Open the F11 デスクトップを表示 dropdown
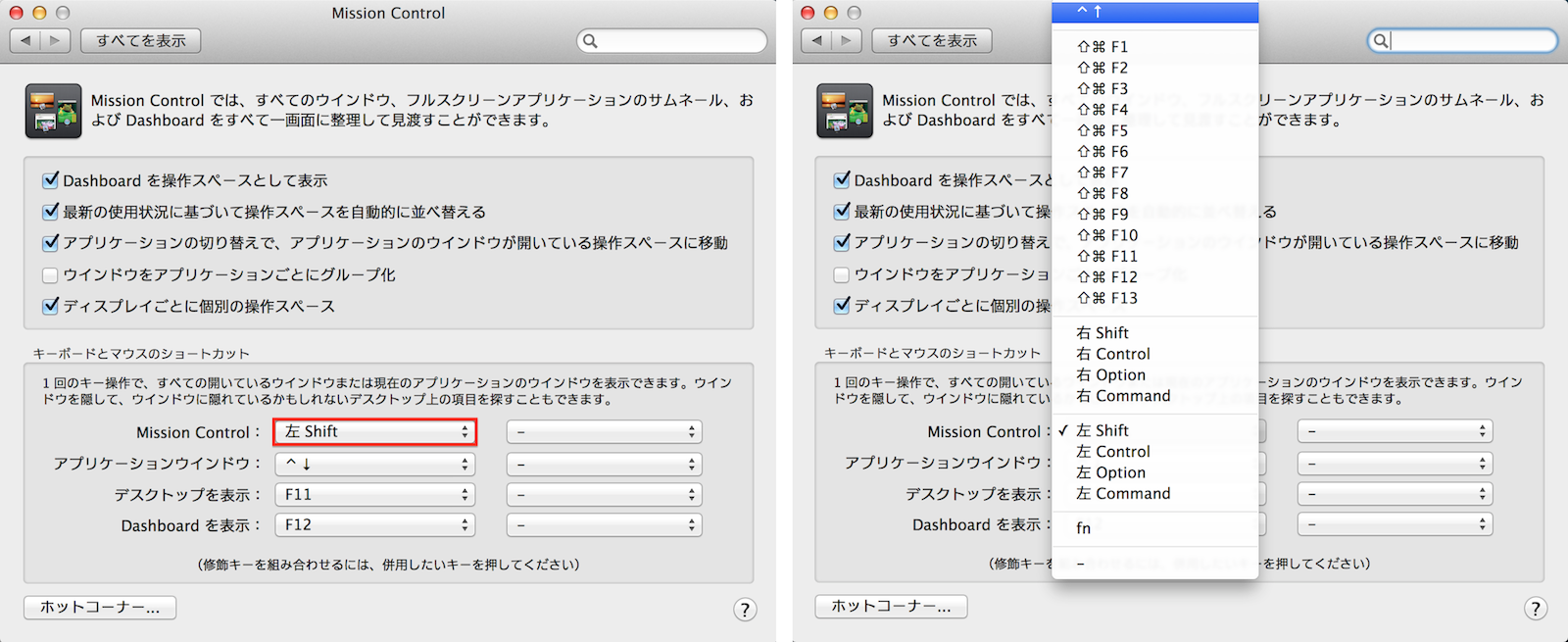This screenshot has height=642, width=1568. click(x=375, y=495)
